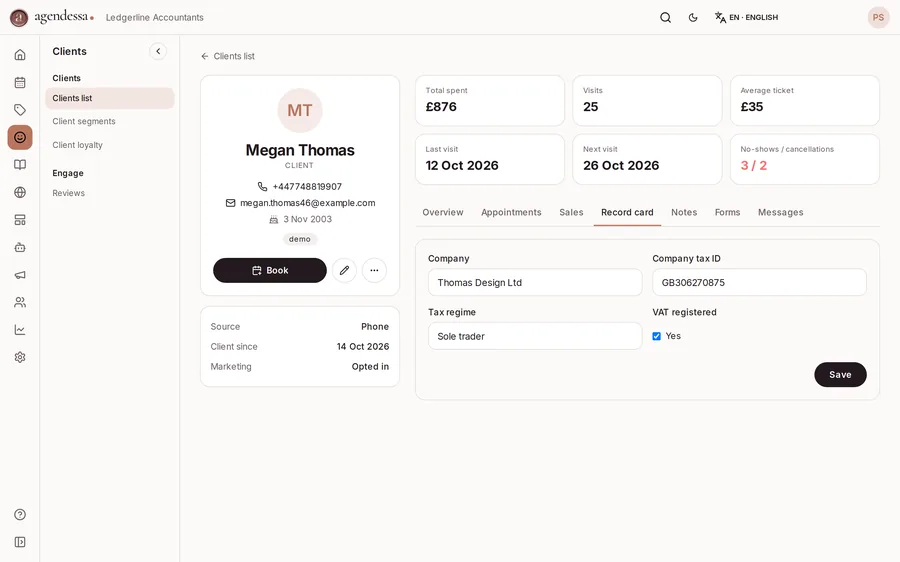This screenshot has width=900, height=562.
Task: Click the phone number +447748819907
Action: click(307, 187)
